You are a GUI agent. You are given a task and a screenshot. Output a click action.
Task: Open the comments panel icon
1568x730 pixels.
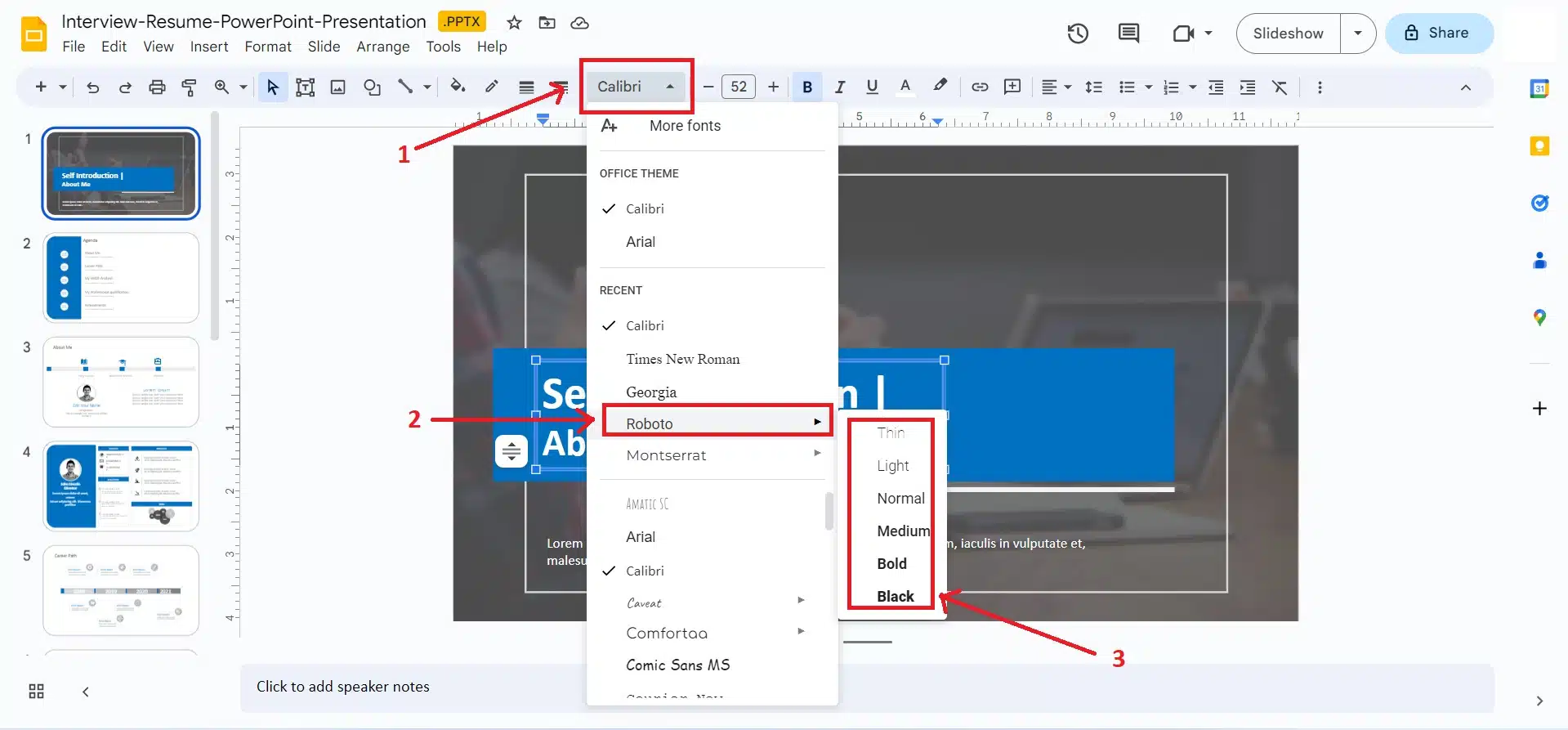[x=1128, y=34]
